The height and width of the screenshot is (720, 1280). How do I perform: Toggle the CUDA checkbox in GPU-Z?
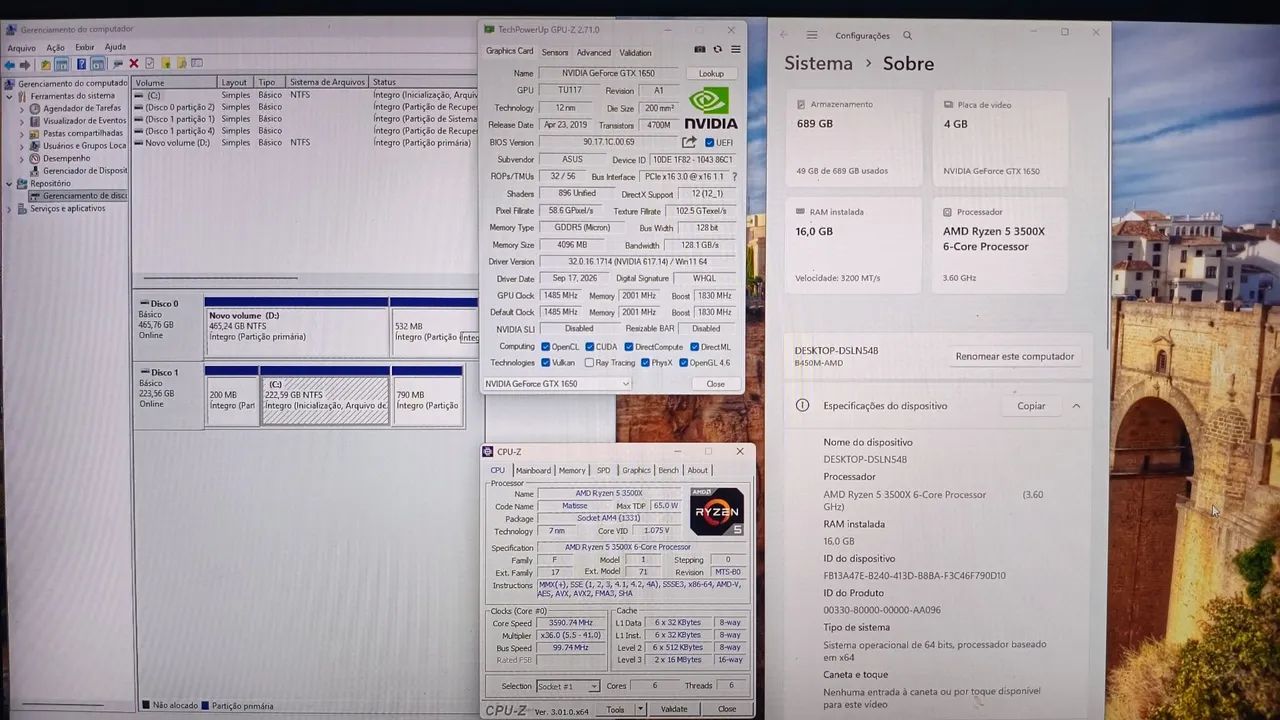pos(590,346)
